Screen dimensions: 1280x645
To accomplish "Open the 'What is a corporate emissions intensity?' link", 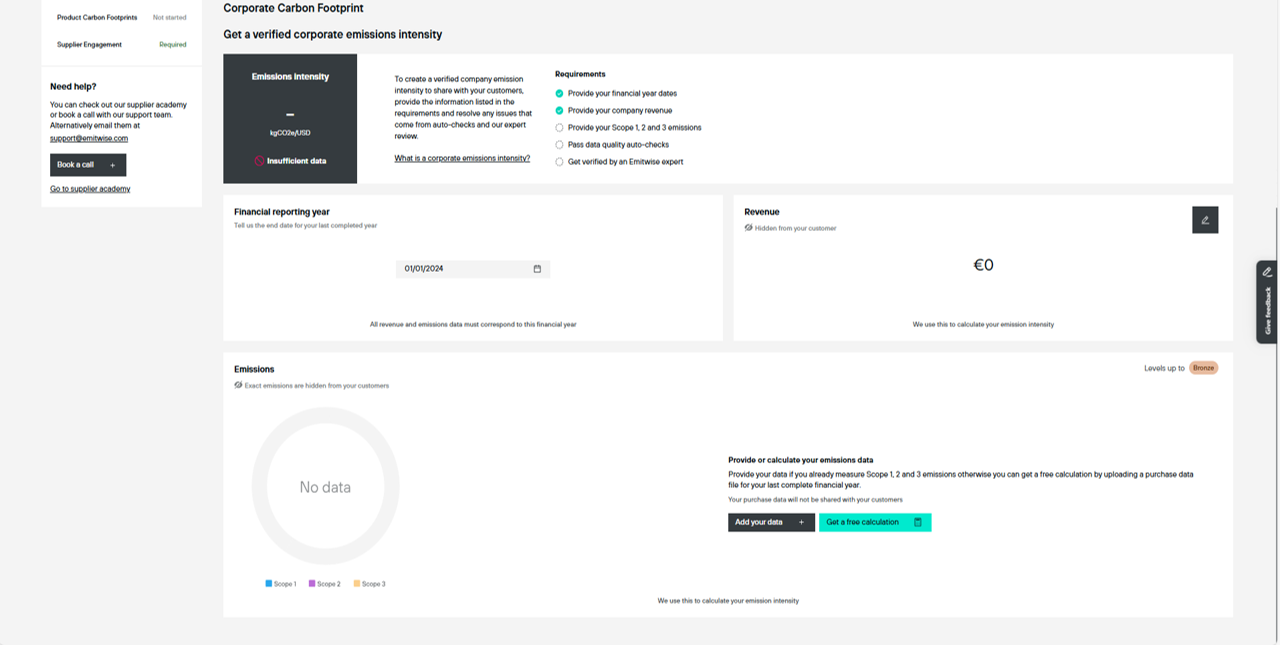I will (x=462, y=158).
